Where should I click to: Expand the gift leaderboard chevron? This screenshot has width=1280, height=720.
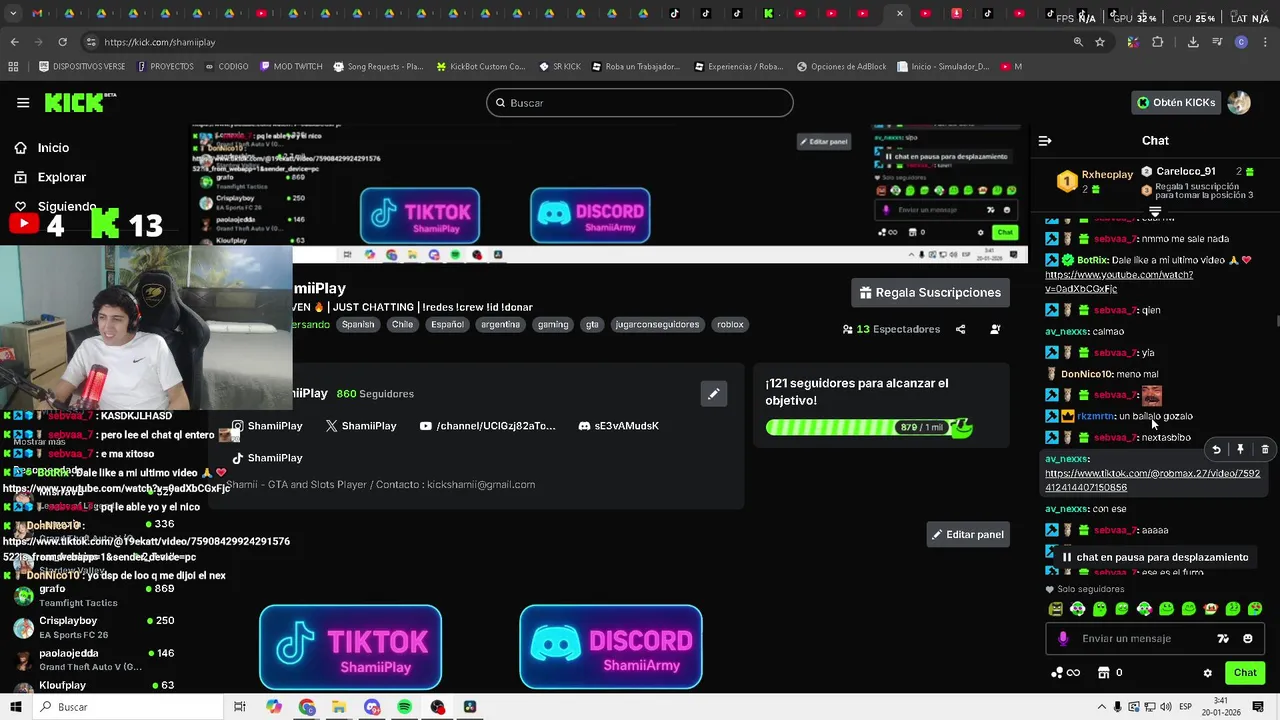(1155, 212)
